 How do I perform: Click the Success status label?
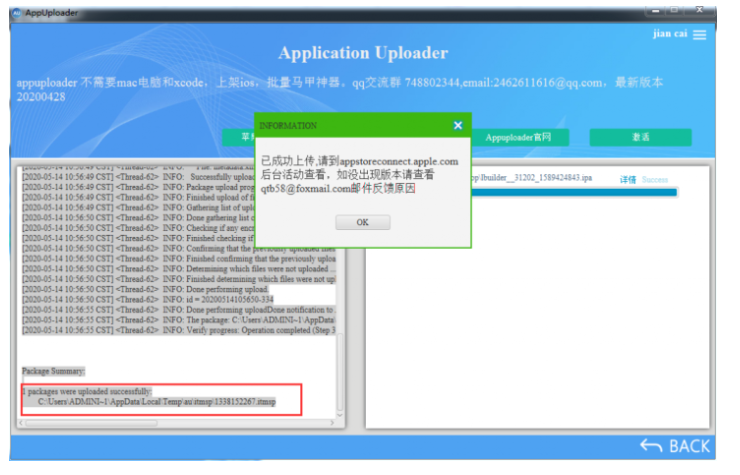click(x=655, y=179)
